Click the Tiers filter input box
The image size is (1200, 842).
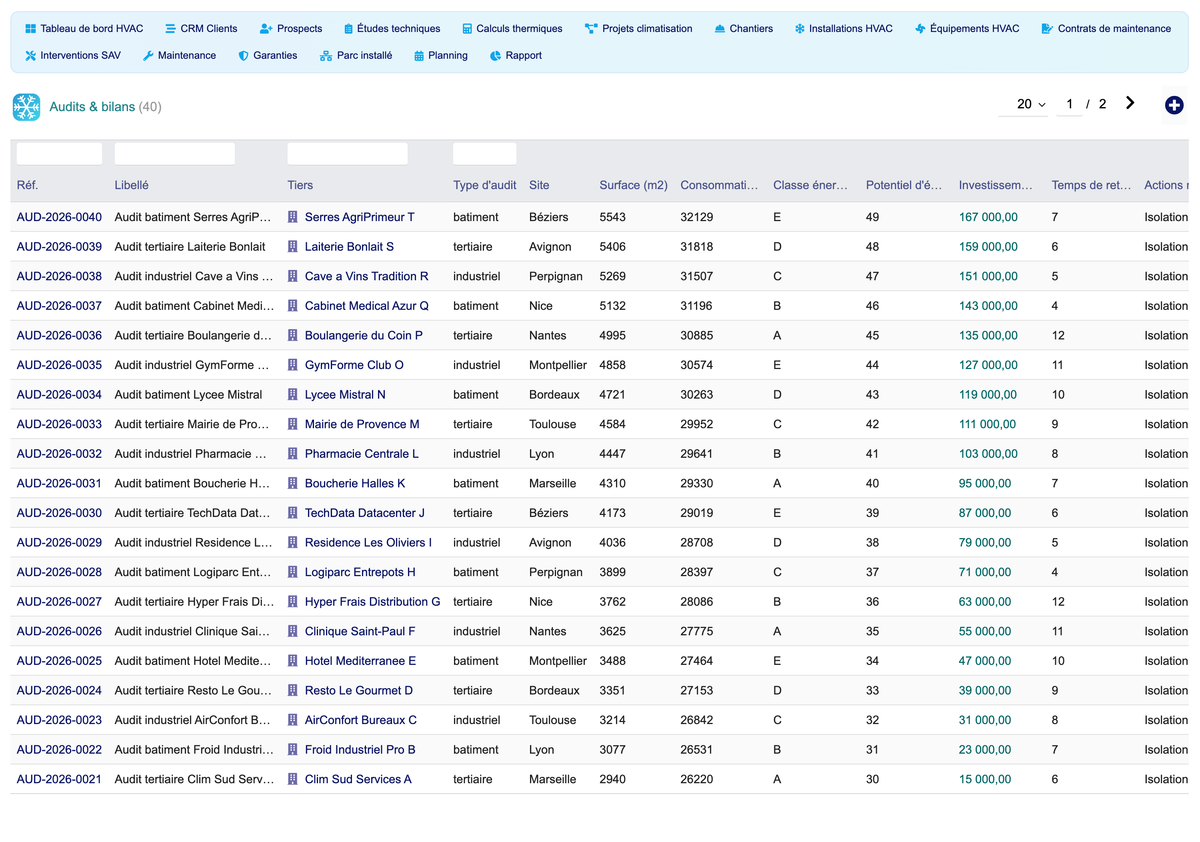[348, 154]
